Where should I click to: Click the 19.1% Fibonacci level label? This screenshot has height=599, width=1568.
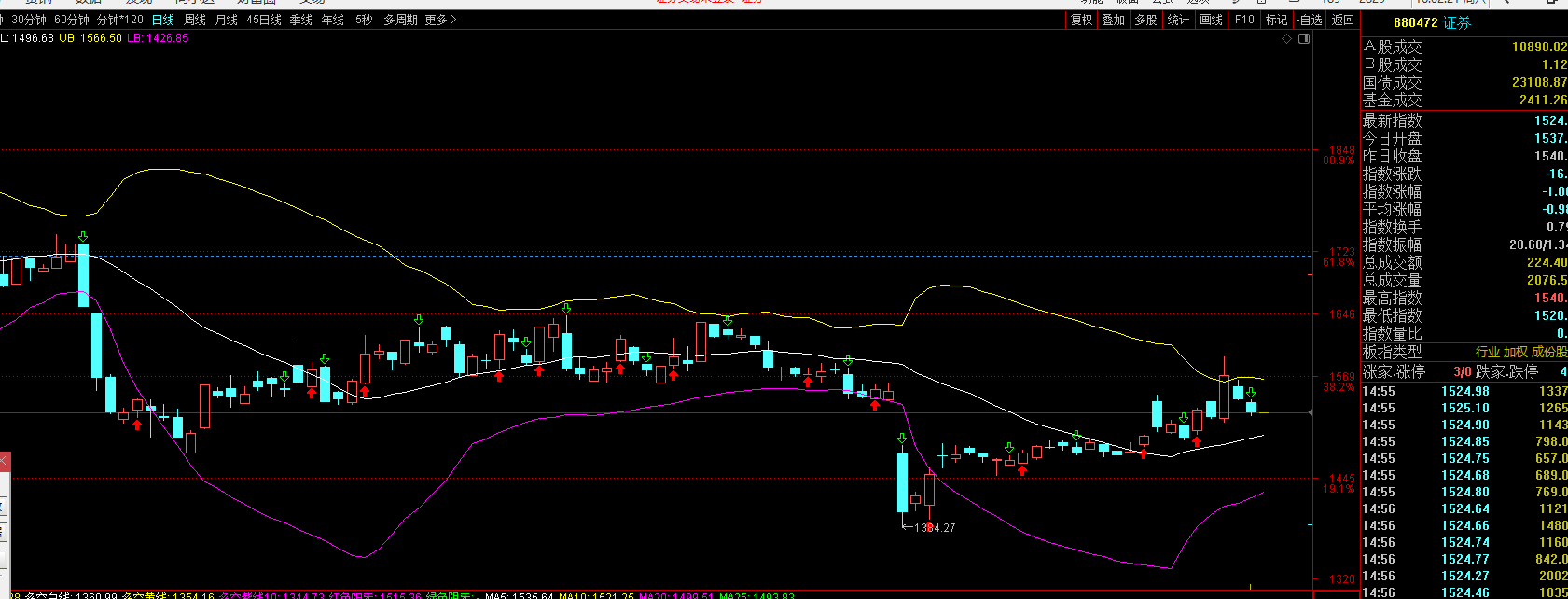click(x=1339, y=489)
